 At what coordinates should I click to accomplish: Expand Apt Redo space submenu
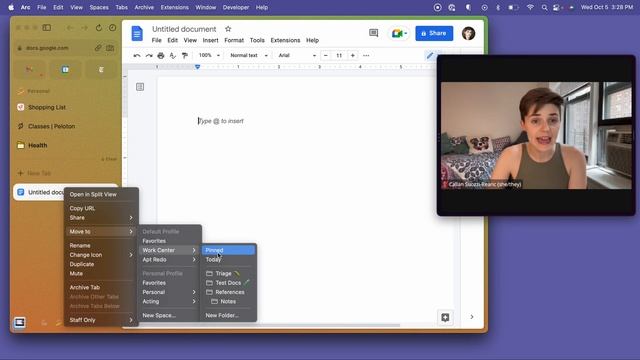169,260
